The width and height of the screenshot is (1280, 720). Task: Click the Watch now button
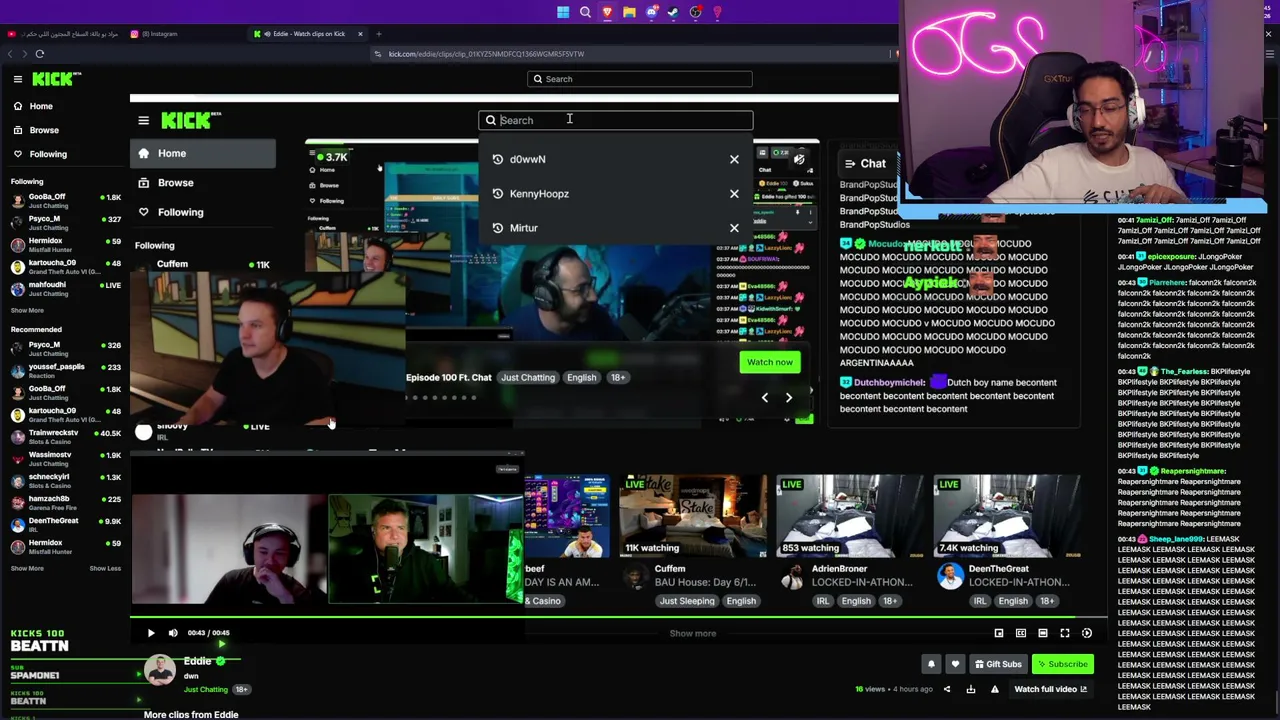770,362
